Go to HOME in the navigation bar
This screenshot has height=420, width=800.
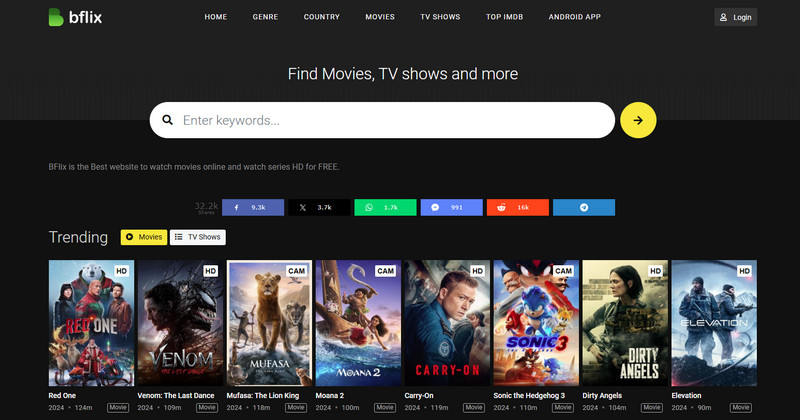click(216, 17)
